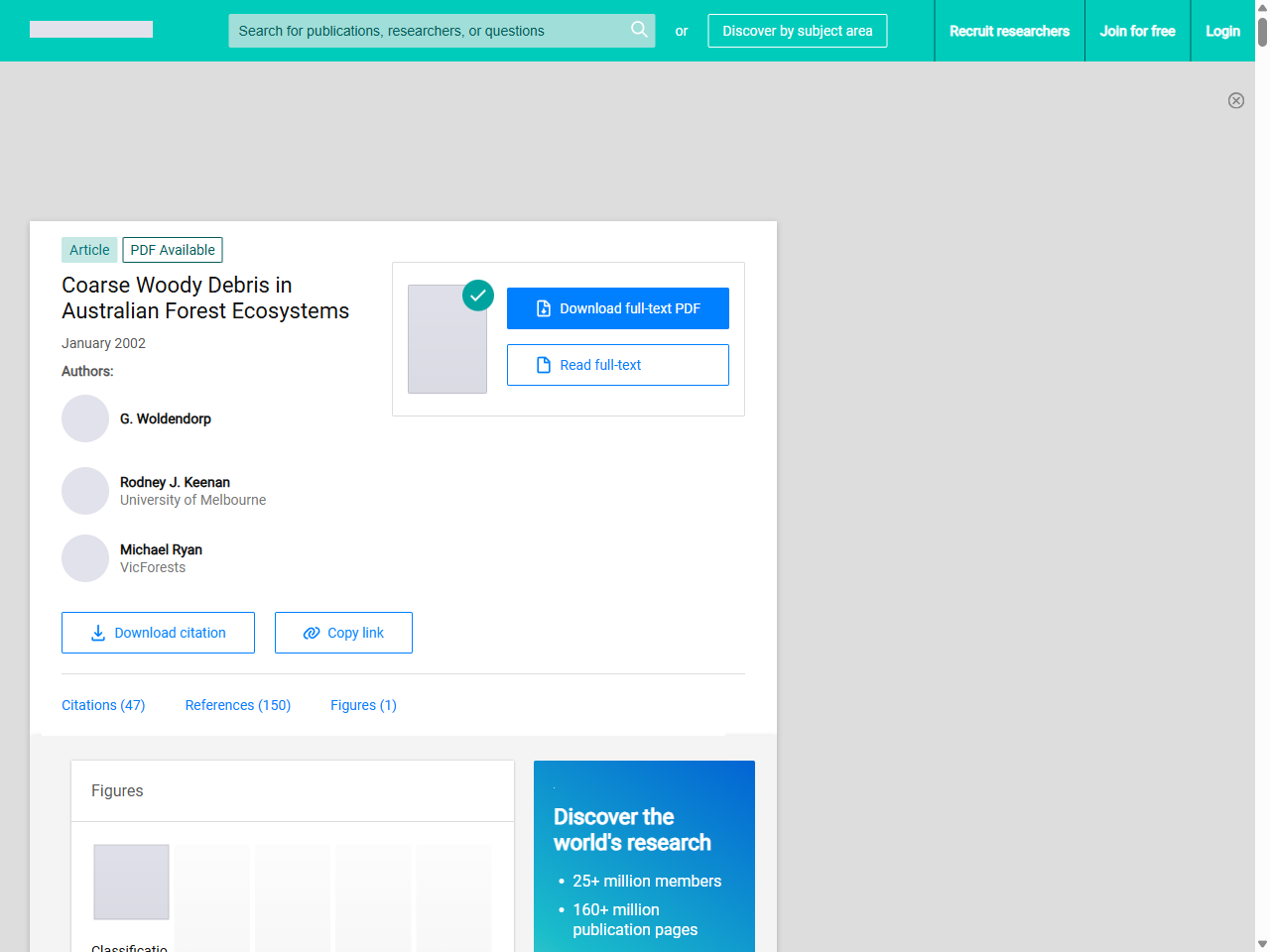This screenshot has height=952, width=1270.
Task: Download the full-text PDF
Action: coord(617,308)
